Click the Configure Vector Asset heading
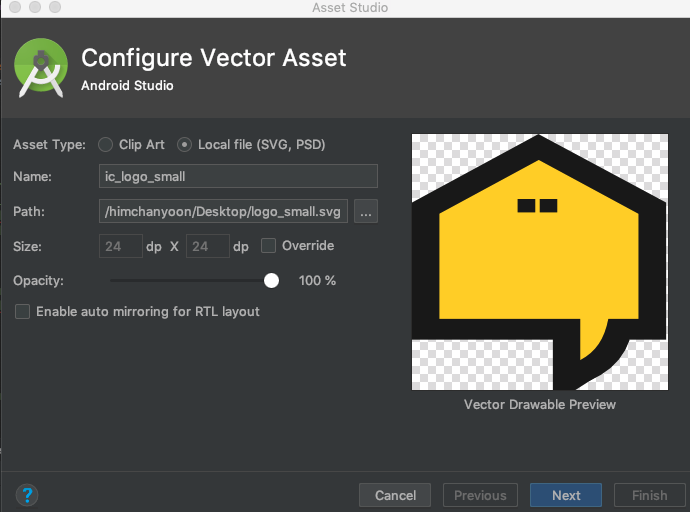This screenshot has width=690, height=512. [x=214, y=58]
